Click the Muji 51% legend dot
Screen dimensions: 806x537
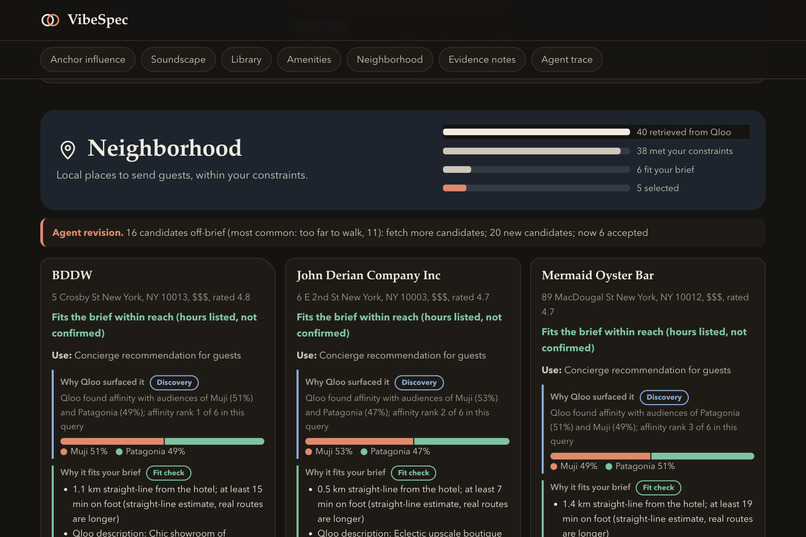64,452
